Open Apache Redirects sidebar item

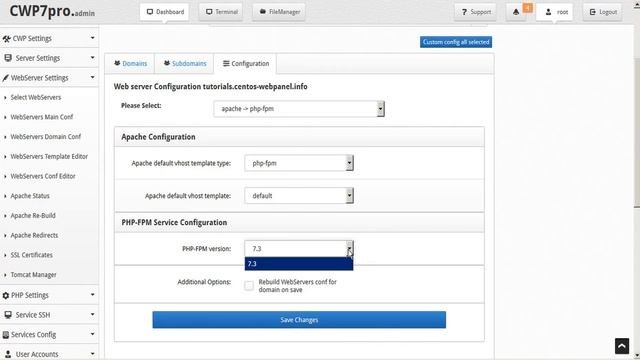click(34, 235)
